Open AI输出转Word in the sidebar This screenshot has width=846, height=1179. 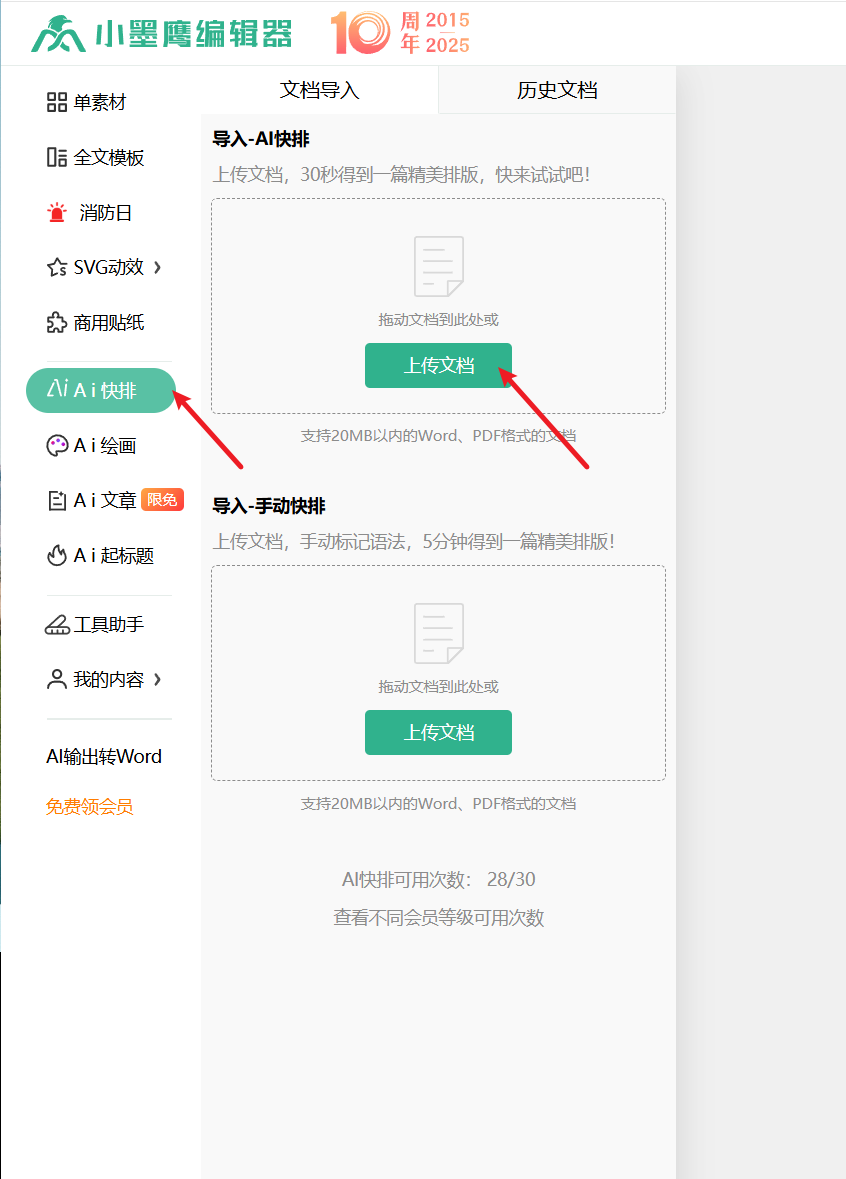(104, 757)
